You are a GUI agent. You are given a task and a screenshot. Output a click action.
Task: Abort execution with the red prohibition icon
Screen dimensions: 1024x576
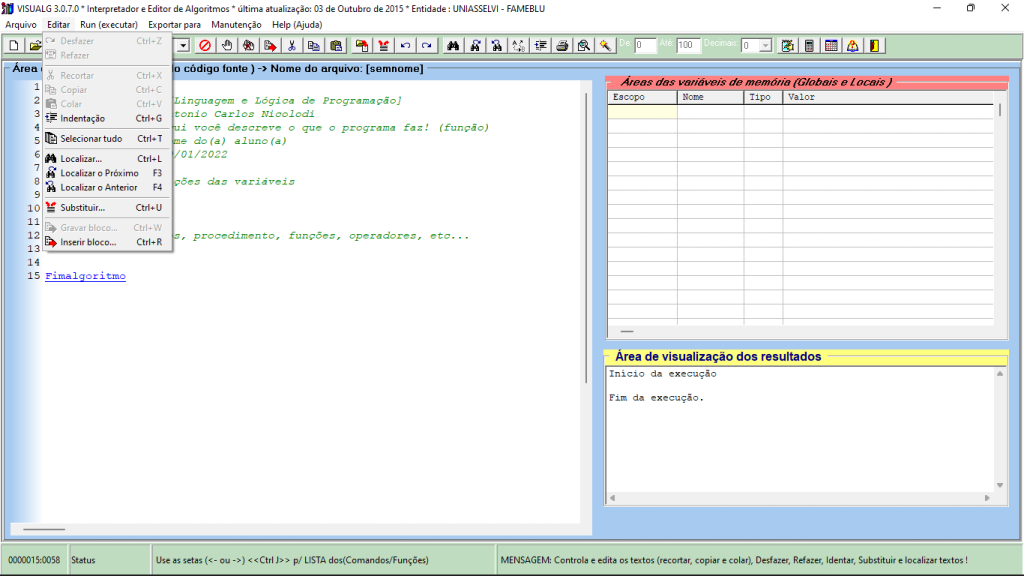pyautogui.click(x=205, y=45)
